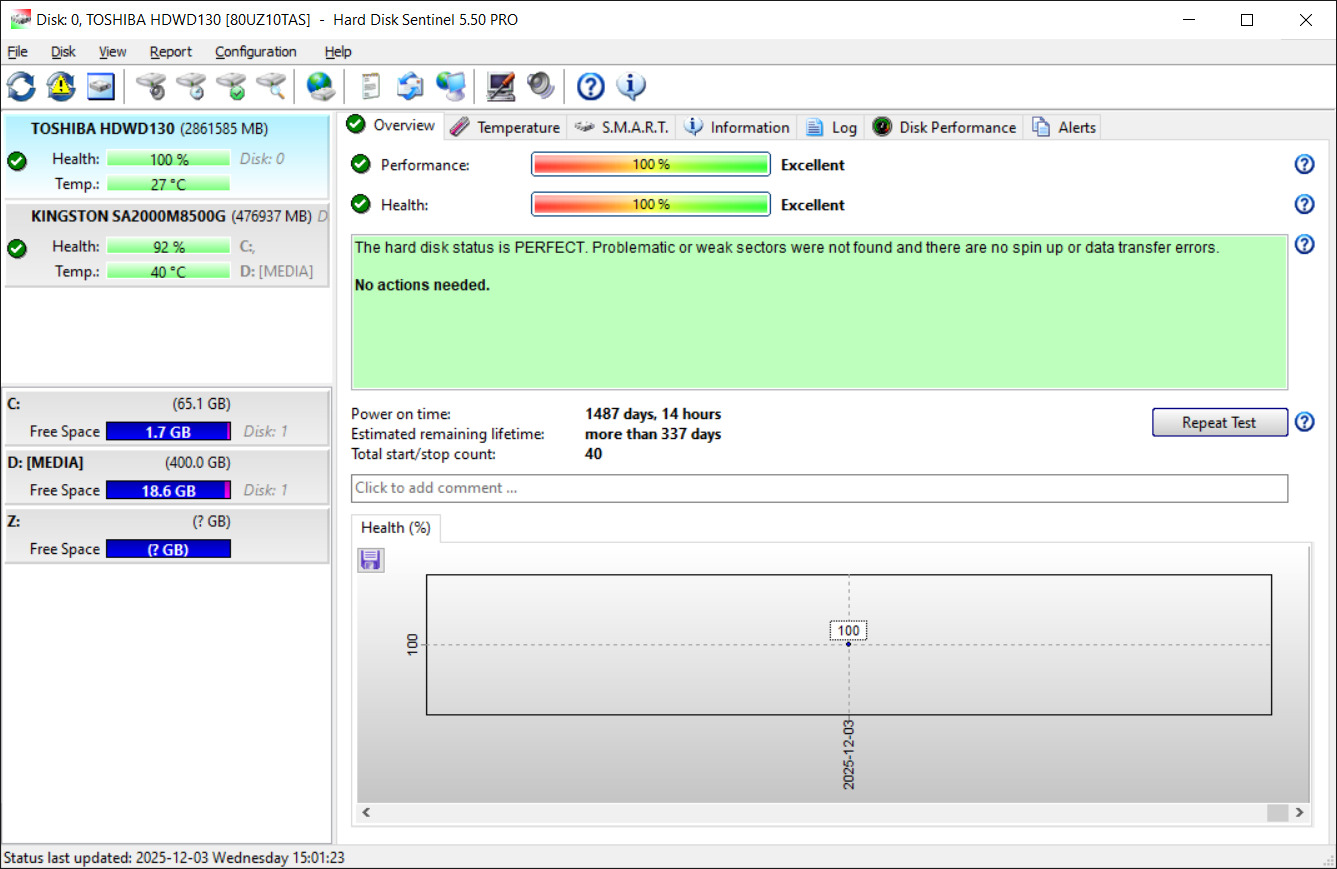Click the Repeat Test button
Image resolution: width=1337 pixels, height=869 pixels.
[1219, 422]
